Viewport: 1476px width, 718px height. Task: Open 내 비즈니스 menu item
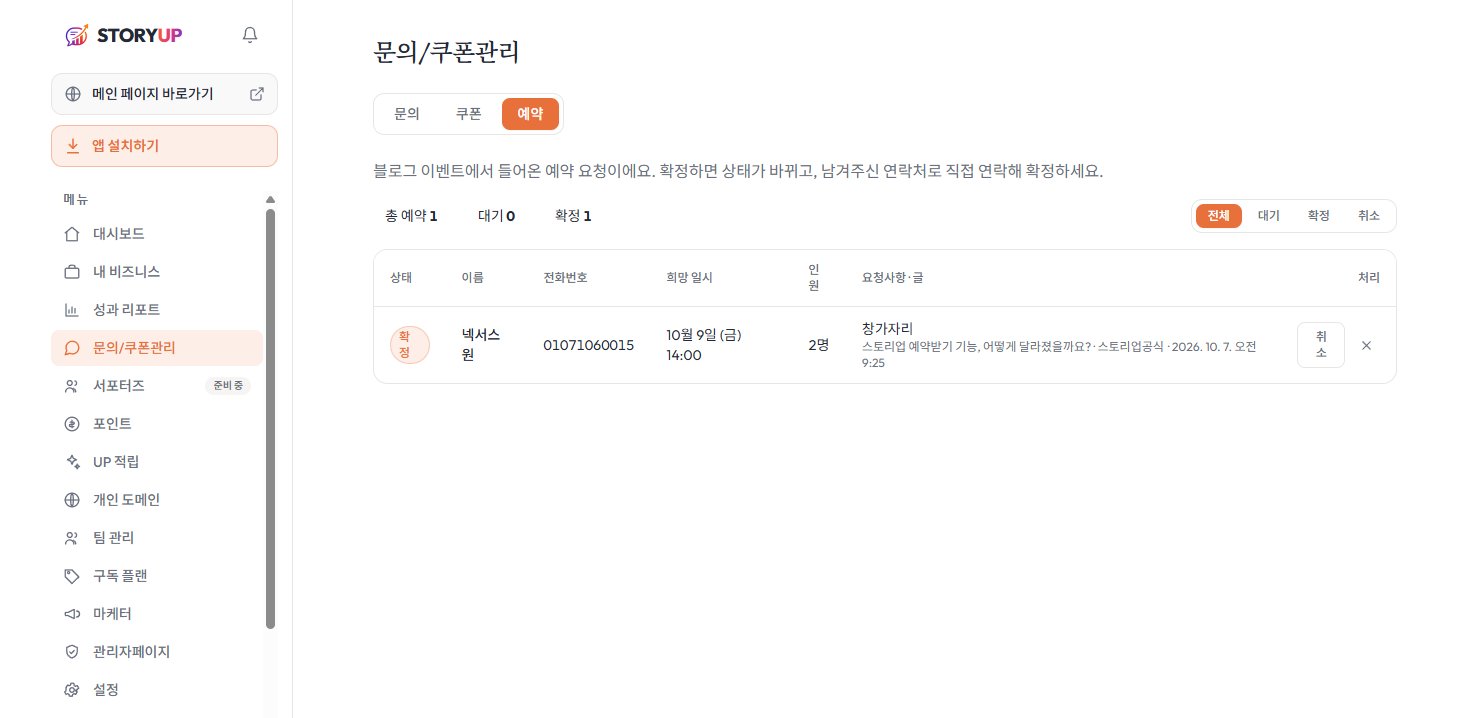tap(157, 272)
